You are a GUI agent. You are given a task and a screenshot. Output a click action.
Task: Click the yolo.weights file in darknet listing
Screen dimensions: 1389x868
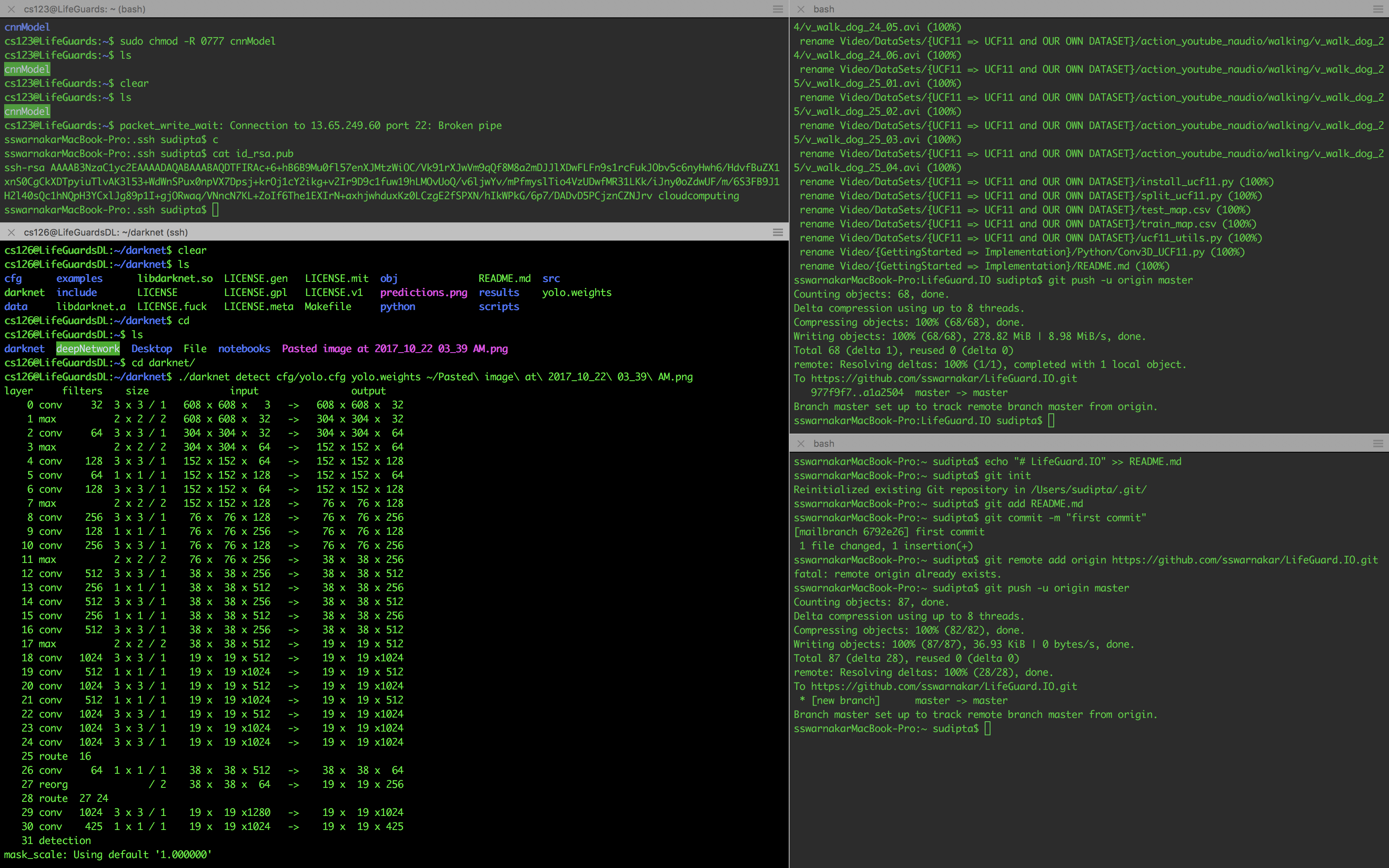[x=576, y=293]
